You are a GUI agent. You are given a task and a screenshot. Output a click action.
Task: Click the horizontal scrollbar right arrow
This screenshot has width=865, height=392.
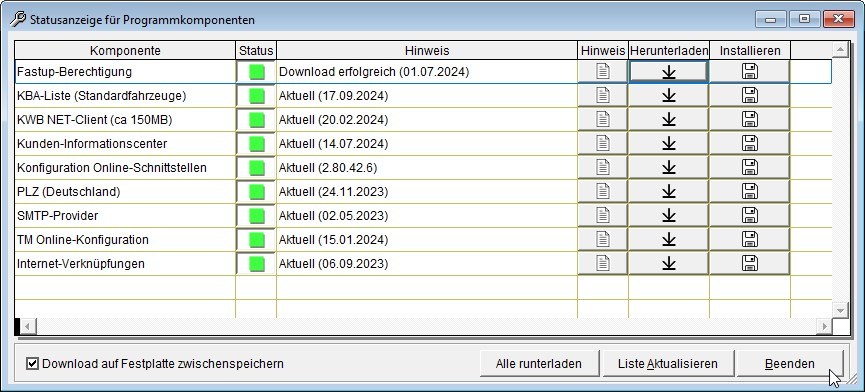[x=824, y=326]
